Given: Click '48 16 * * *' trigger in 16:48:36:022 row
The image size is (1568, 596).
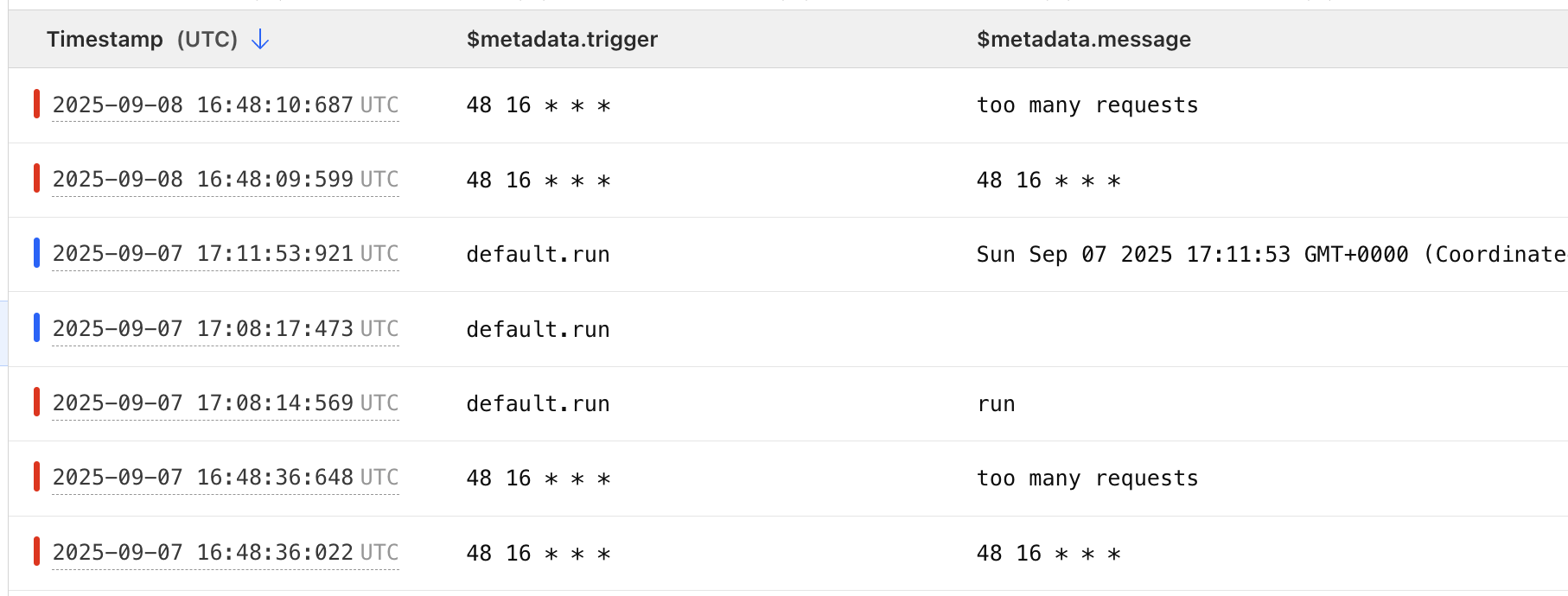Looking at the screenshot, I should [x=538, y=554].
